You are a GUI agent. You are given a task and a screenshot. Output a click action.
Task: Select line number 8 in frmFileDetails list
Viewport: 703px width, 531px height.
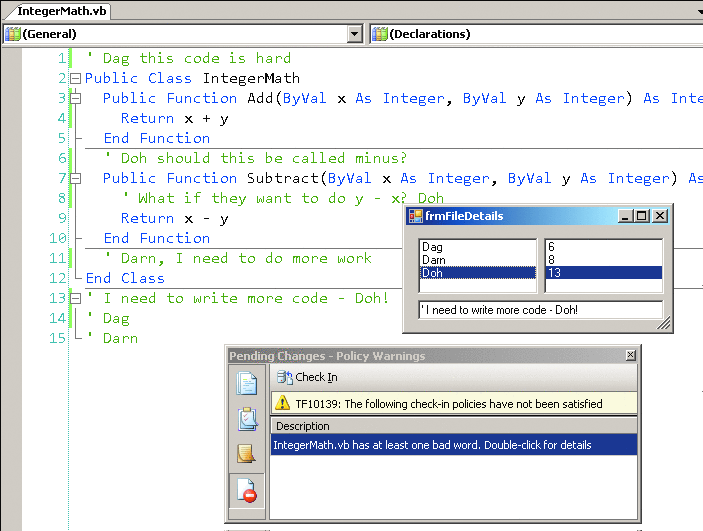[x=603, y=260]
